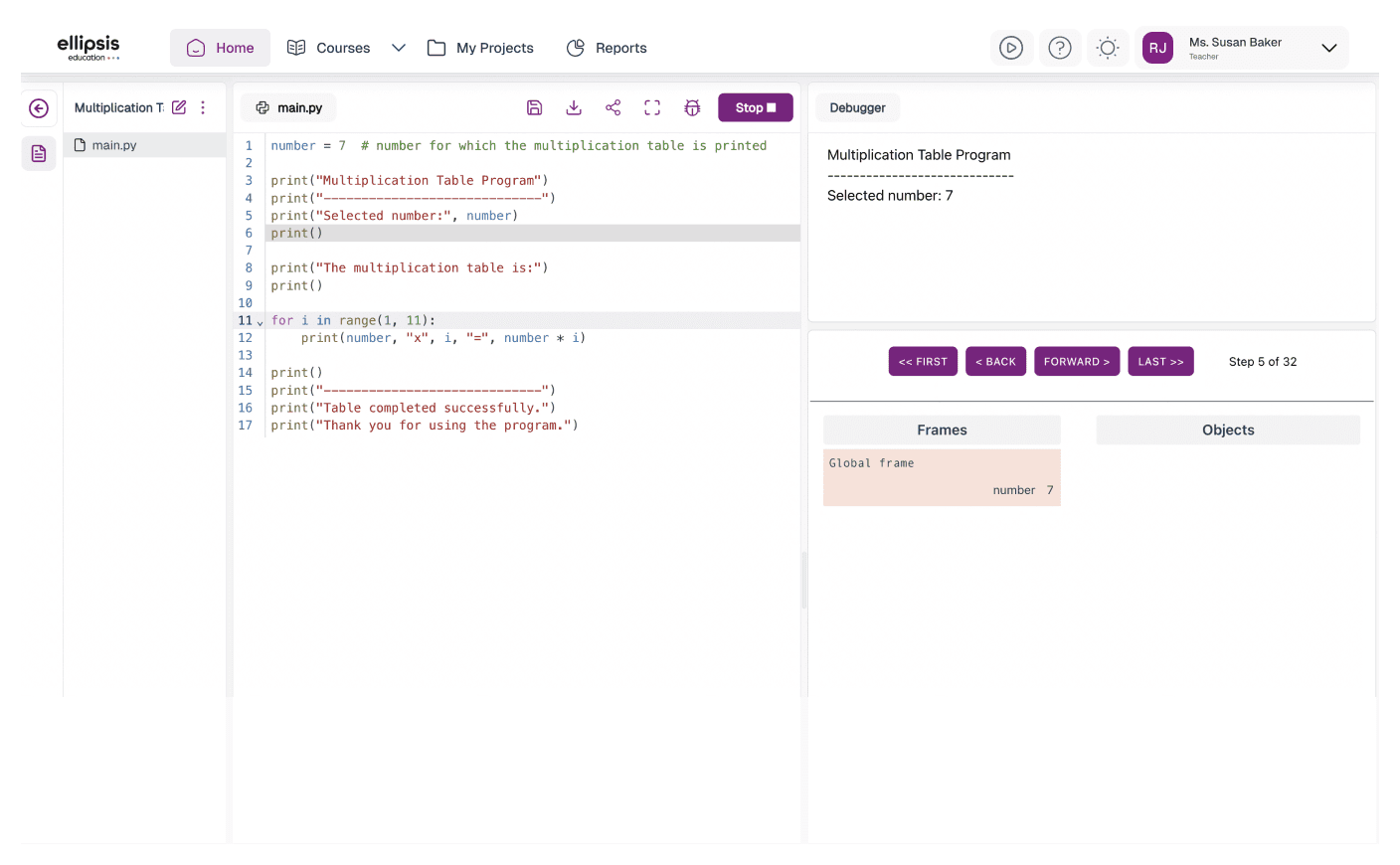Click line number 6 in the gutter

coord(249,233)
